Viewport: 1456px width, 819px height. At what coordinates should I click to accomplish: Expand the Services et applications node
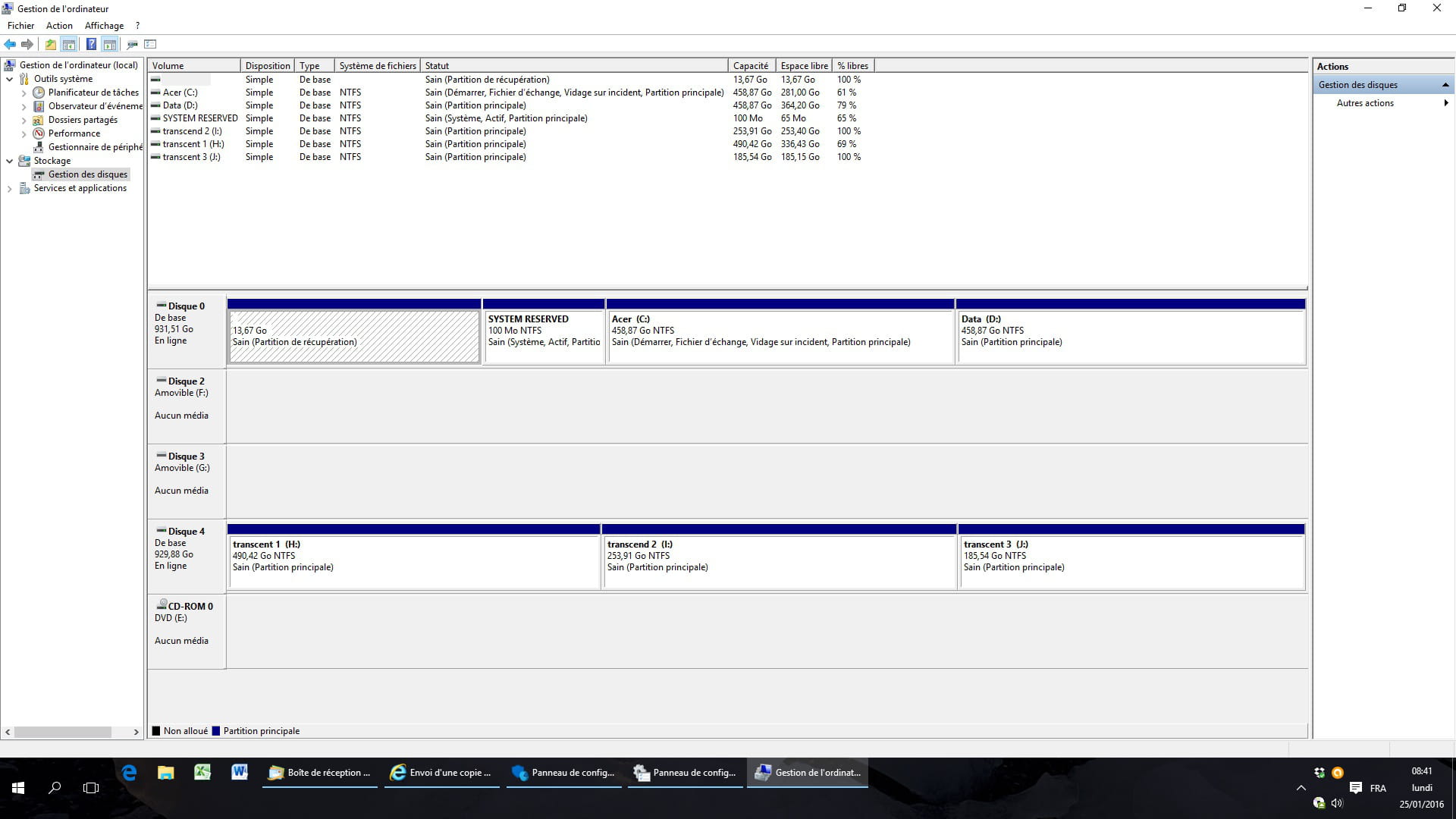[x=10, y=189]
